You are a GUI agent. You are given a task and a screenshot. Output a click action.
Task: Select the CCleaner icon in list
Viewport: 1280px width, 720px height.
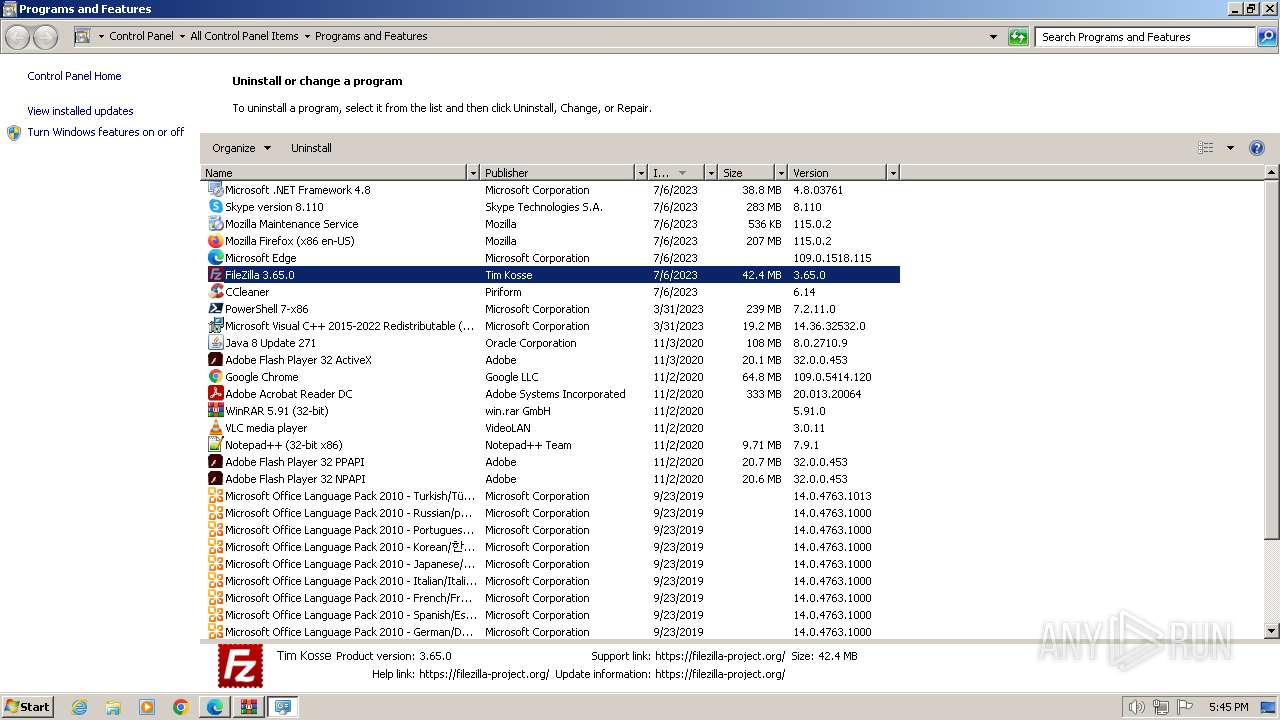pyautogui.click(x=215, y=292)
